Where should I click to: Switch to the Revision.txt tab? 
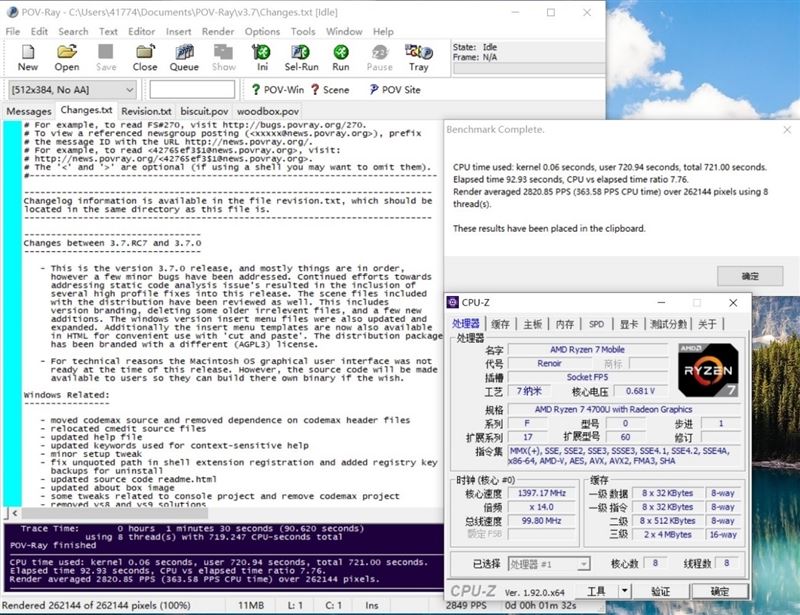point(146,111)
